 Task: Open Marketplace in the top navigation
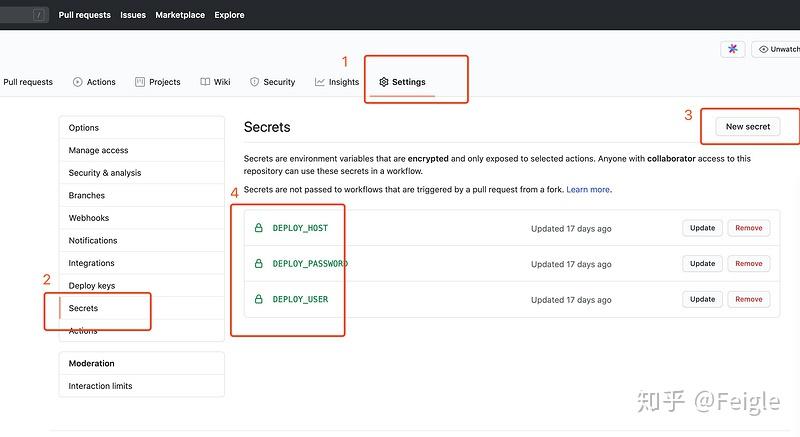click(180, 15)
